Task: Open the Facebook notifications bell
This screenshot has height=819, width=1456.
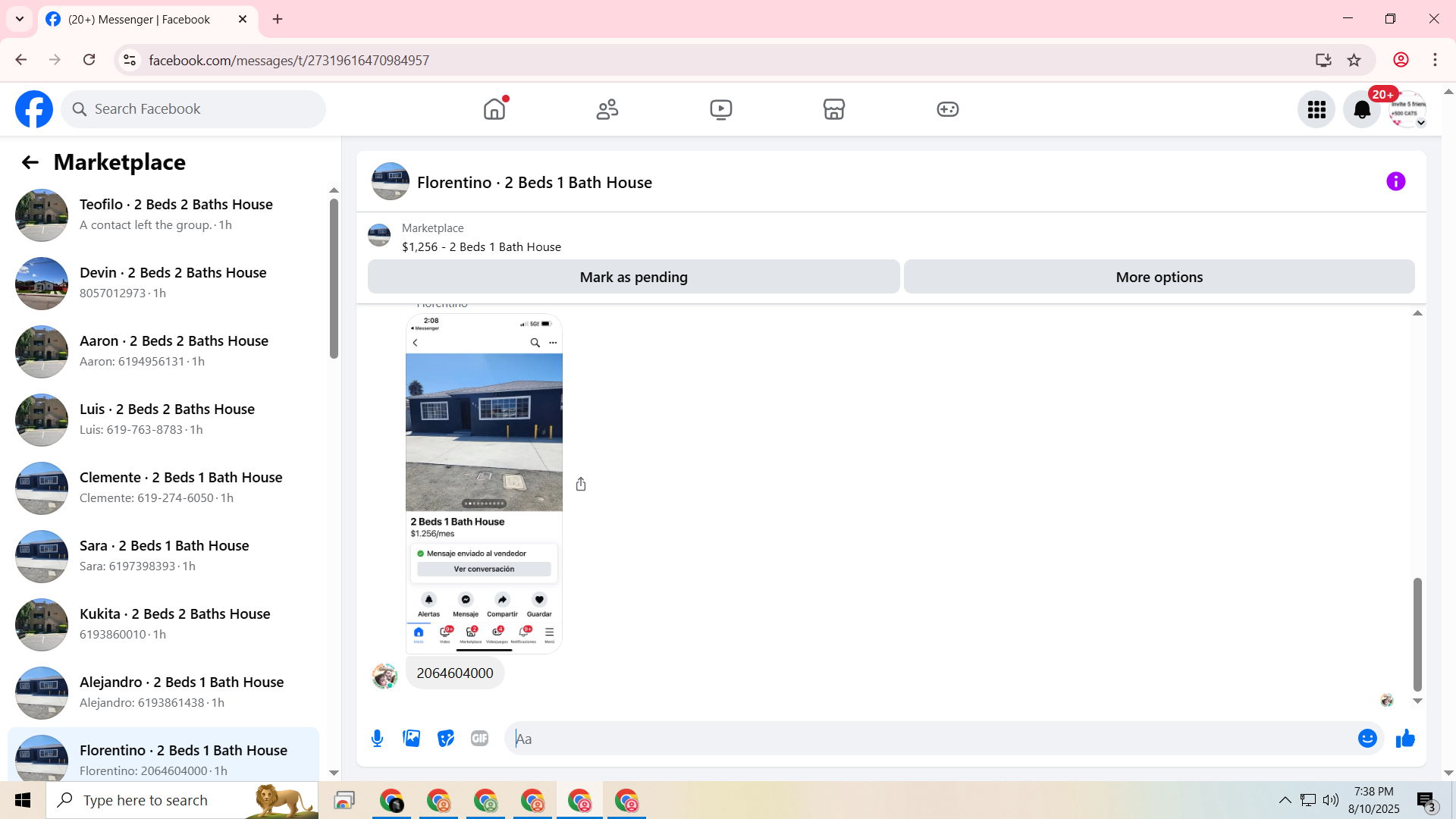Action: [x=1362, y=110]
